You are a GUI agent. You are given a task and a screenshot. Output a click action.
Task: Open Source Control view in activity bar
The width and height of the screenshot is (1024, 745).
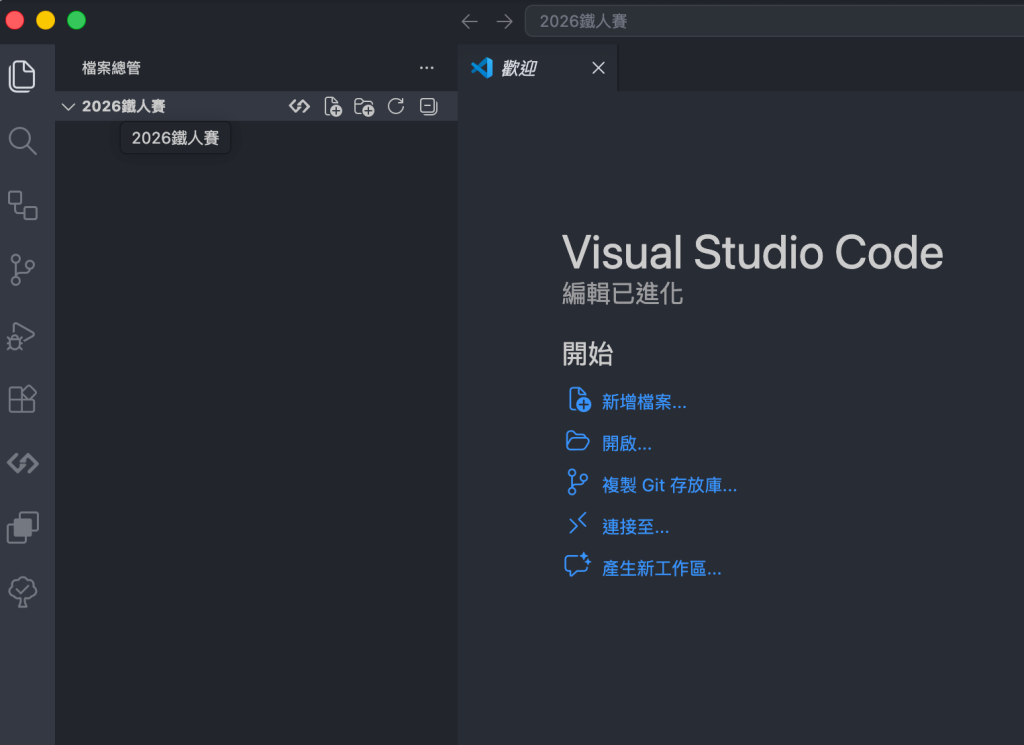[x=22, y=270]
